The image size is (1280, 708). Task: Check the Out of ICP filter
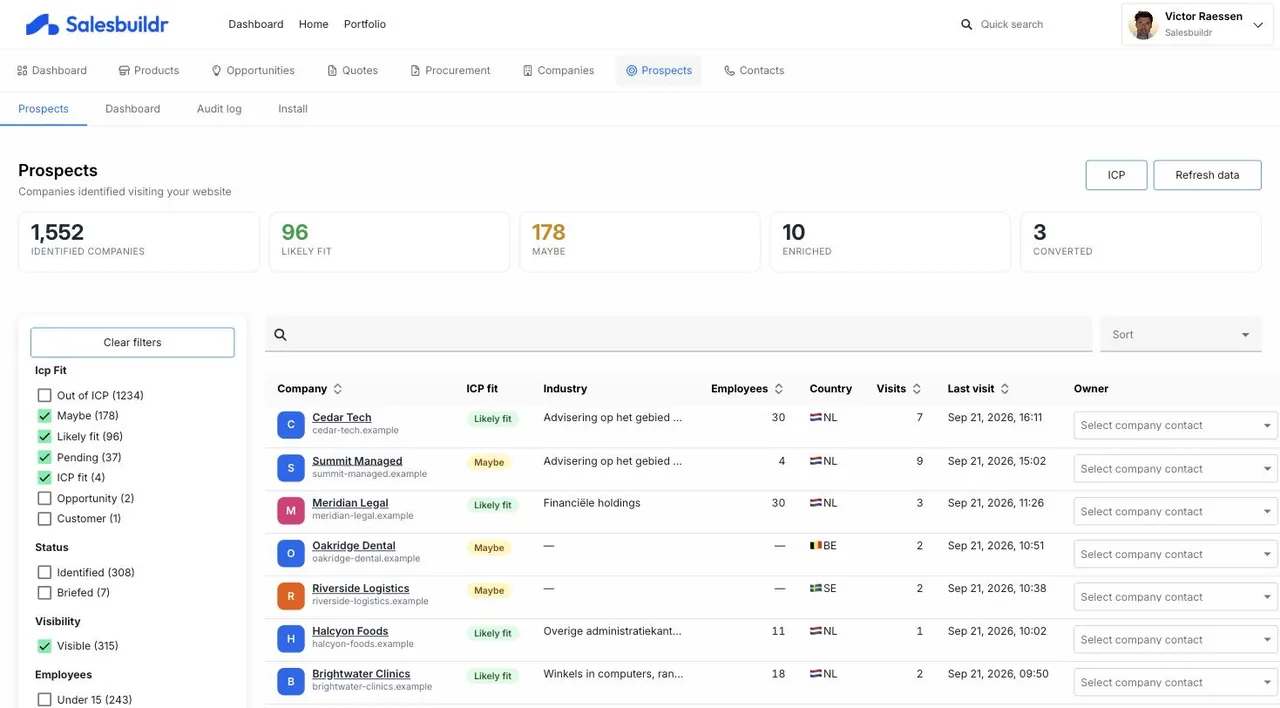pyautogui.click(x=44, y=395)
